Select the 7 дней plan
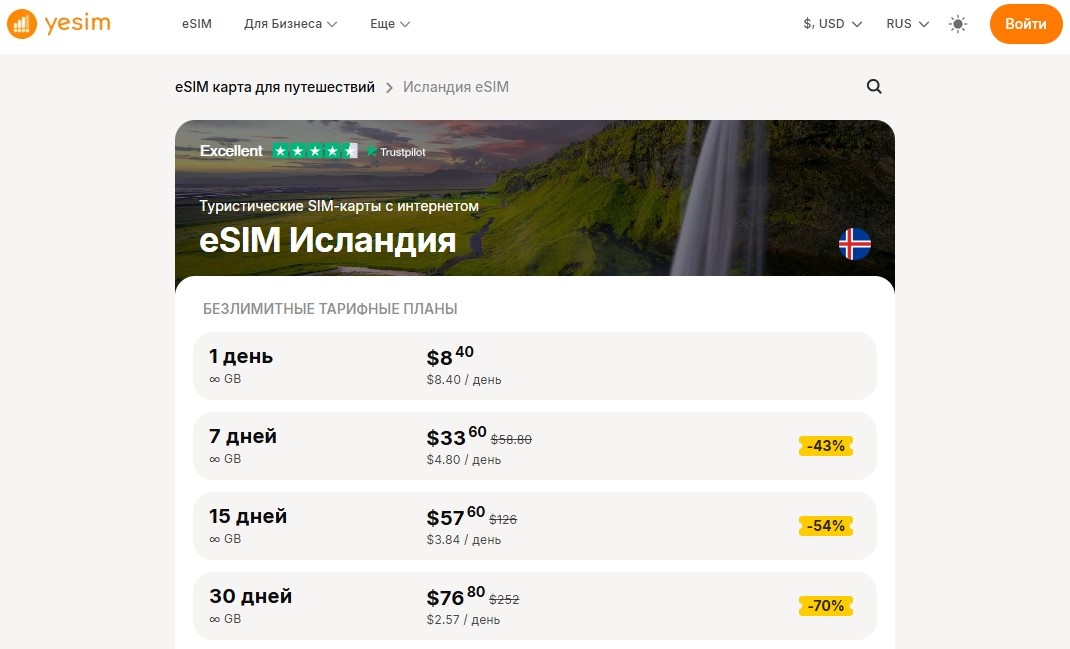 tap(535, 446)
